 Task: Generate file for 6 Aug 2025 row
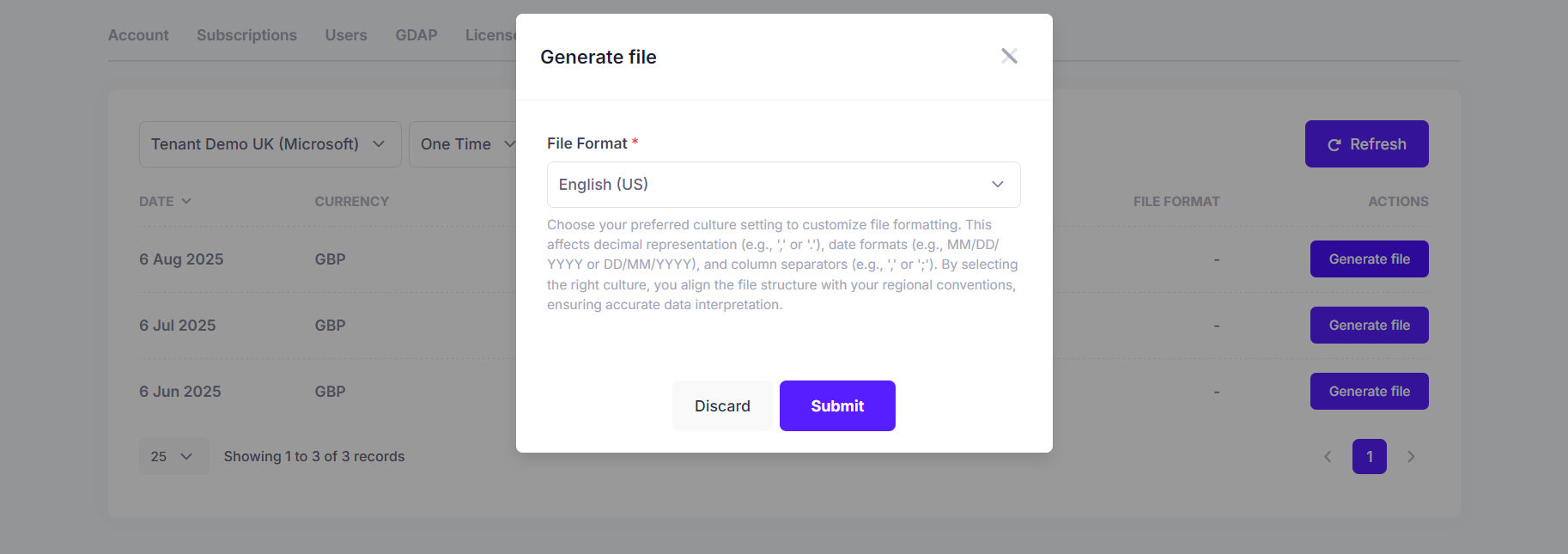[1369, 259]
